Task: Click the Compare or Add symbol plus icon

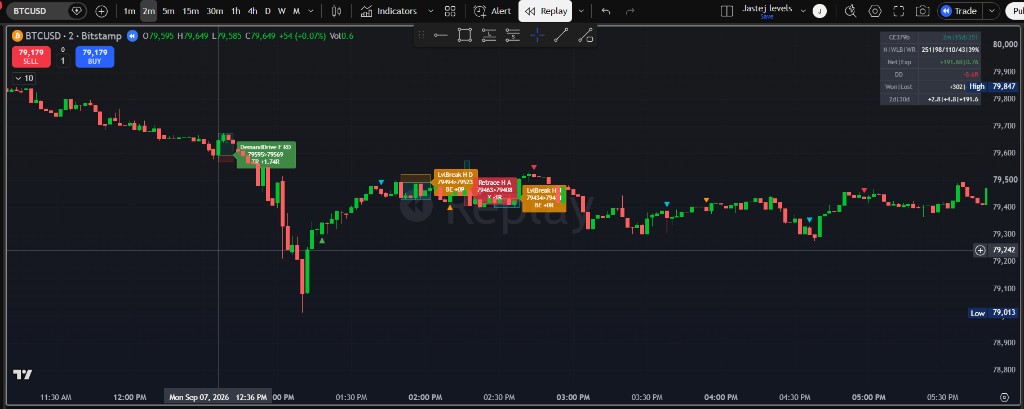Action: tap(101, 11)
